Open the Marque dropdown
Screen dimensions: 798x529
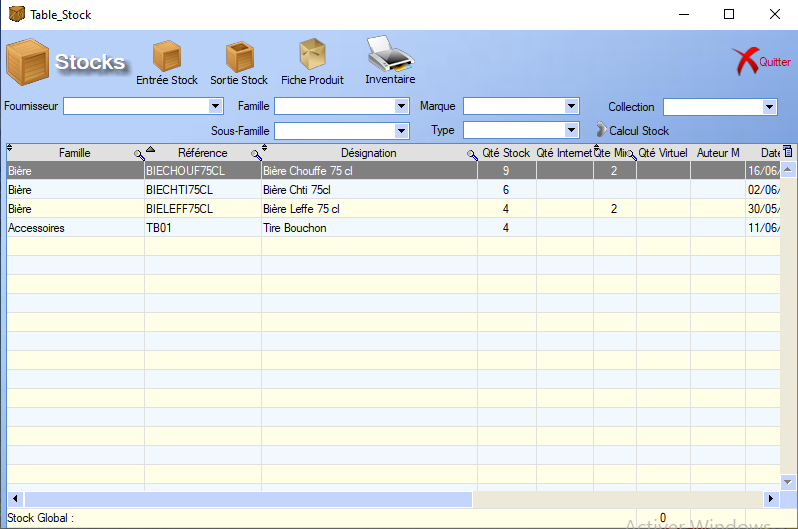click(572, 106)
